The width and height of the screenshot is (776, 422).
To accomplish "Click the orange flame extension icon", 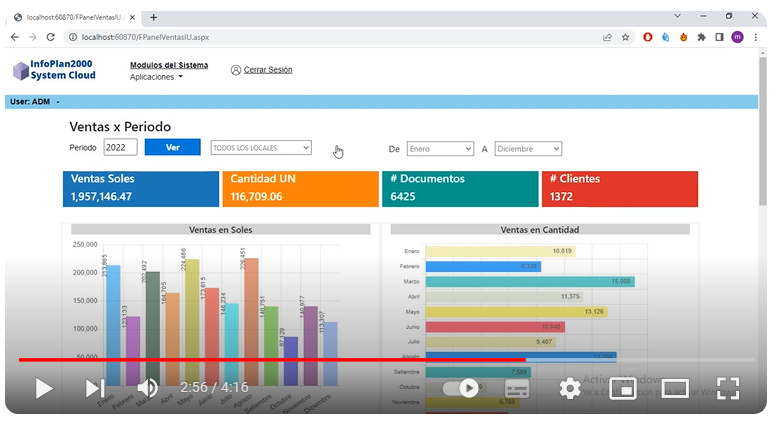I will [x=683, y=37].
